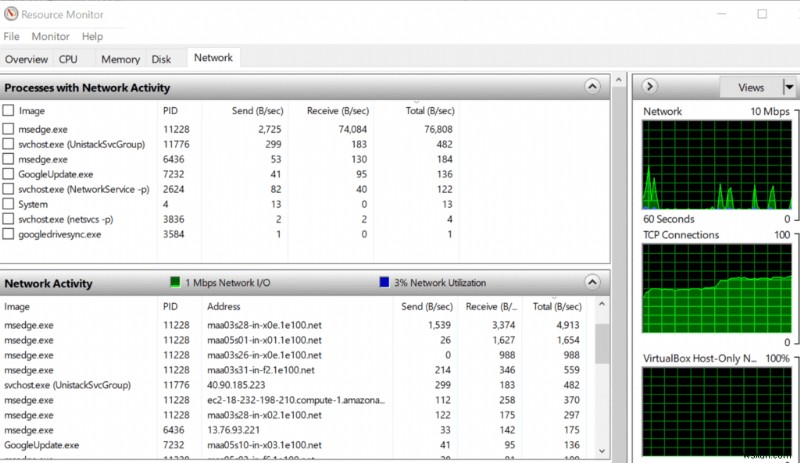Viewport: 800px width, 463px height.
Task: Check svchost.exe (UnistackSvcGroup) process
Action: pos(8,144)
